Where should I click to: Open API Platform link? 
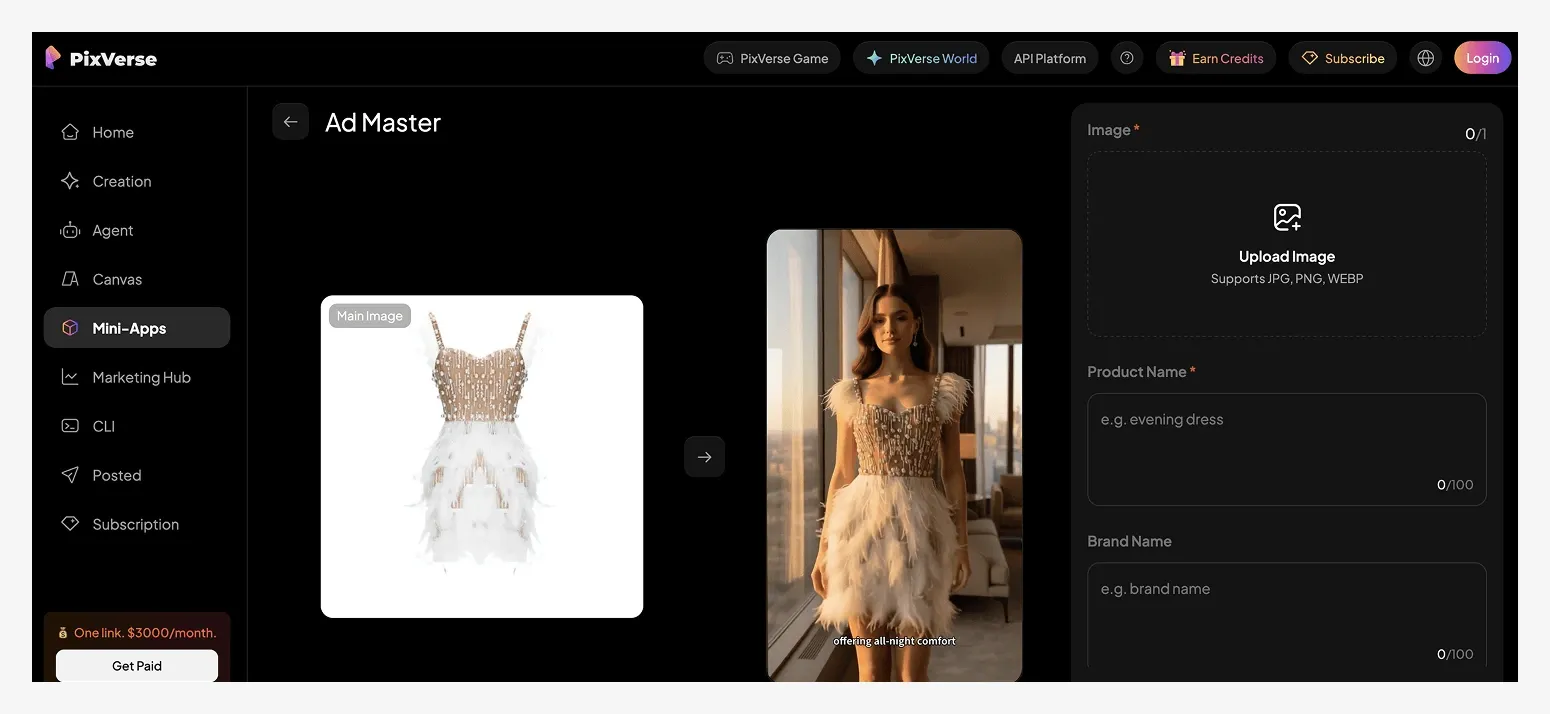[x=1050, y=58]
